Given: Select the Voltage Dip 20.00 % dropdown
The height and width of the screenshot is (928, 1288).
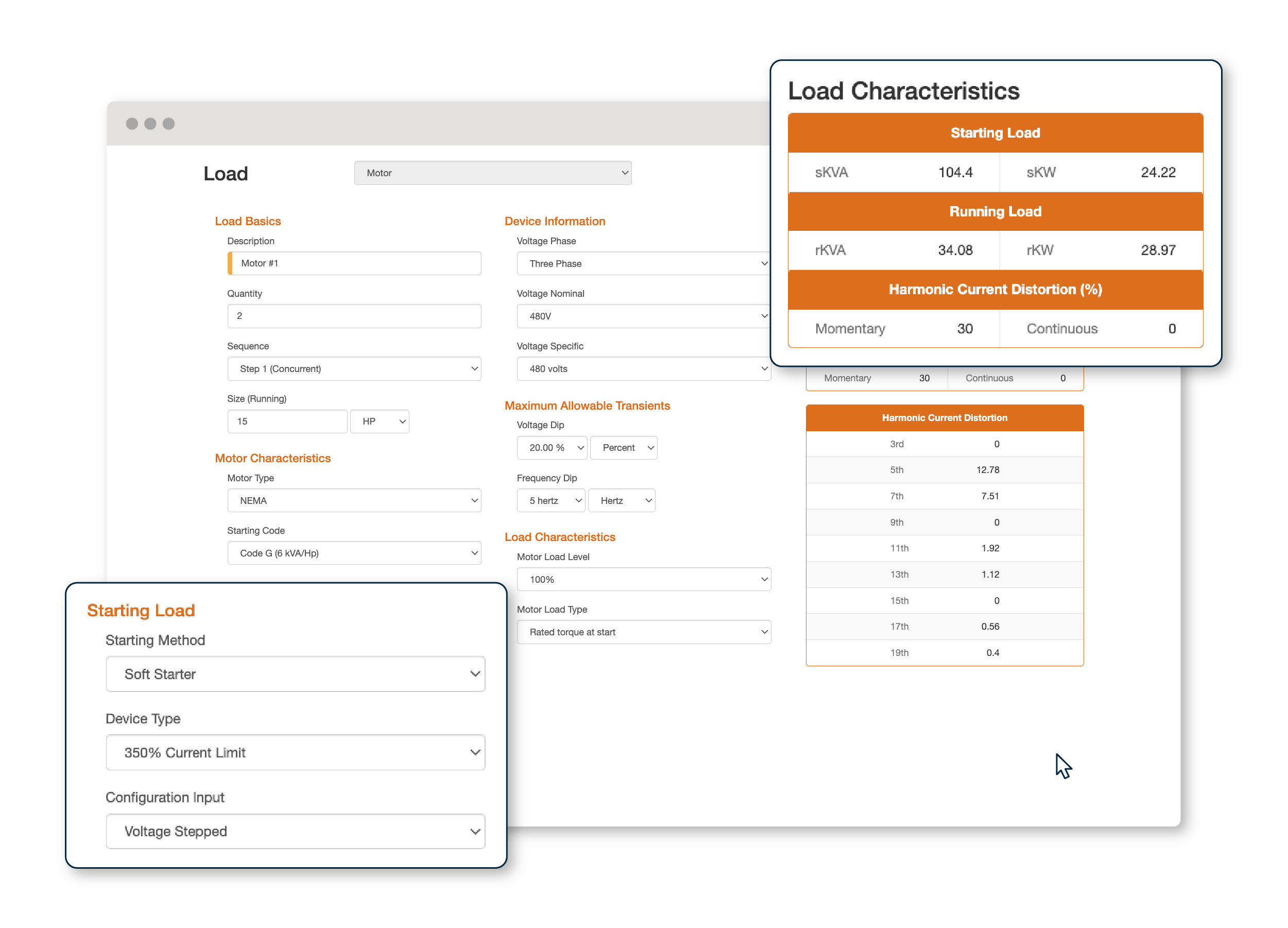Looking at the screenshot, I should [x=552, y=448].
